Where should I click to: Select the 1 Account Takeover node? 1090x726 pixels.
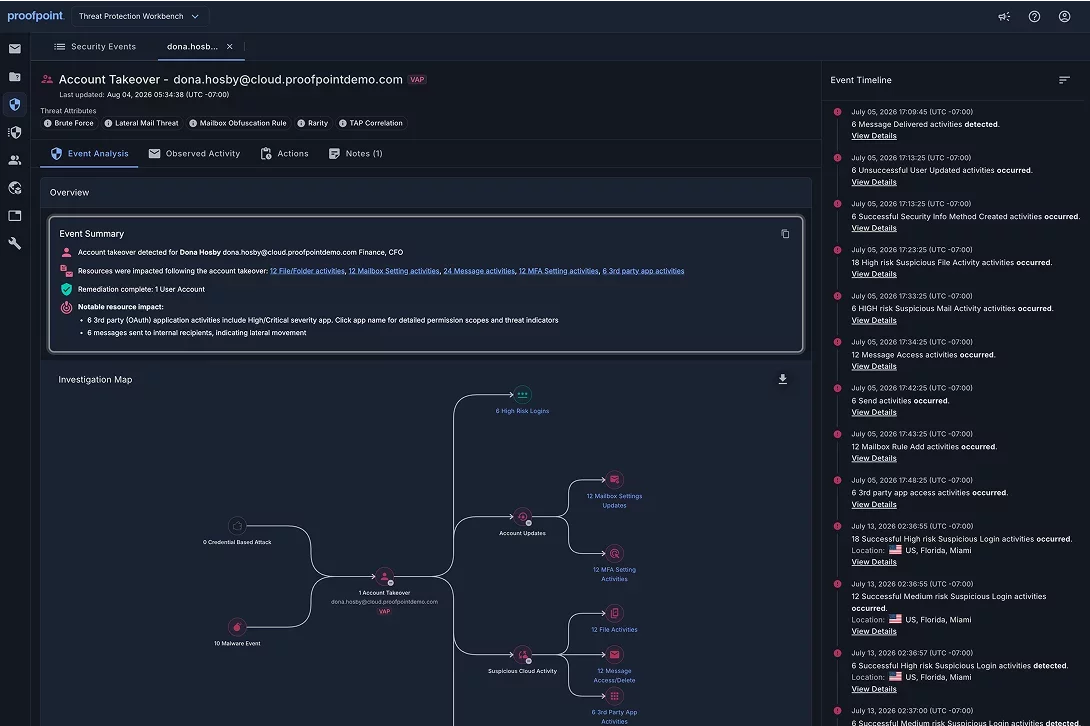point(384,576)
